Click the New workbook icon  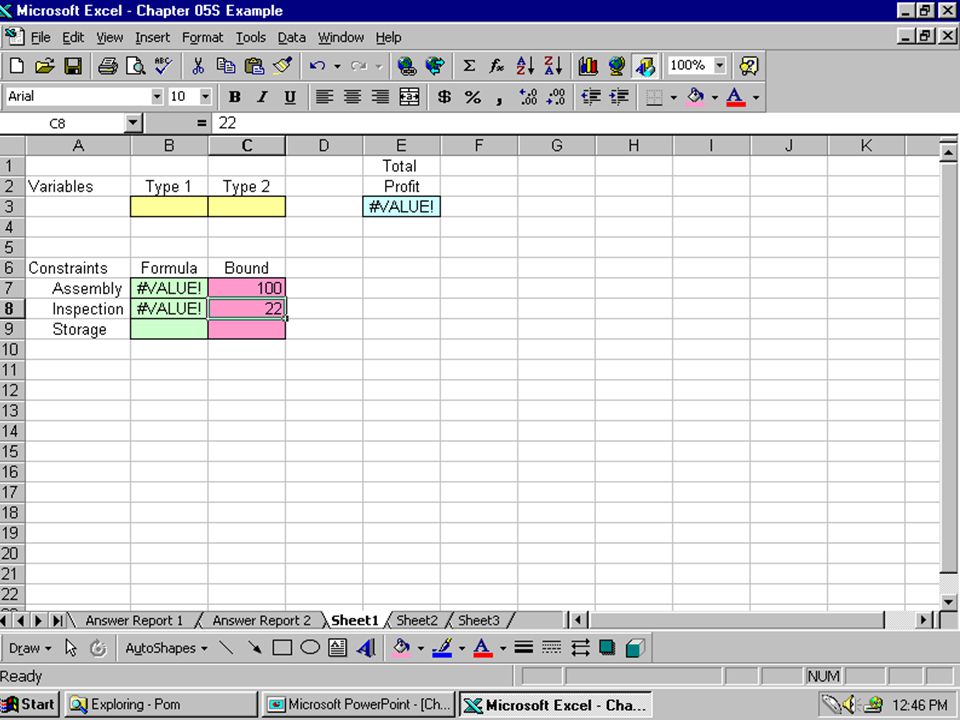(x=17, y=66)
